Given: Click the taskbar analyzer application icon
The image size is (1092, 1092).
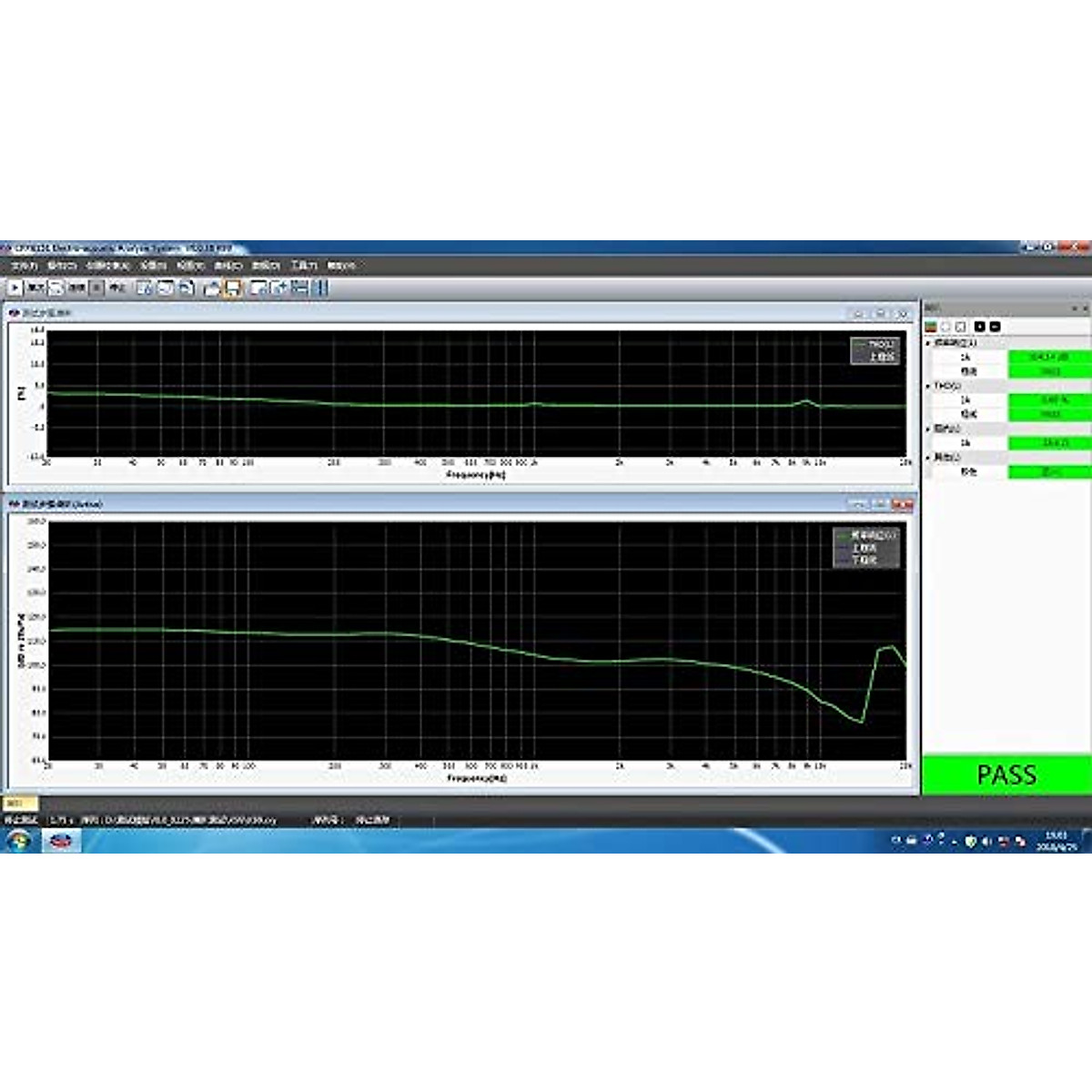Looking at the screenshot, I should 63,842.
